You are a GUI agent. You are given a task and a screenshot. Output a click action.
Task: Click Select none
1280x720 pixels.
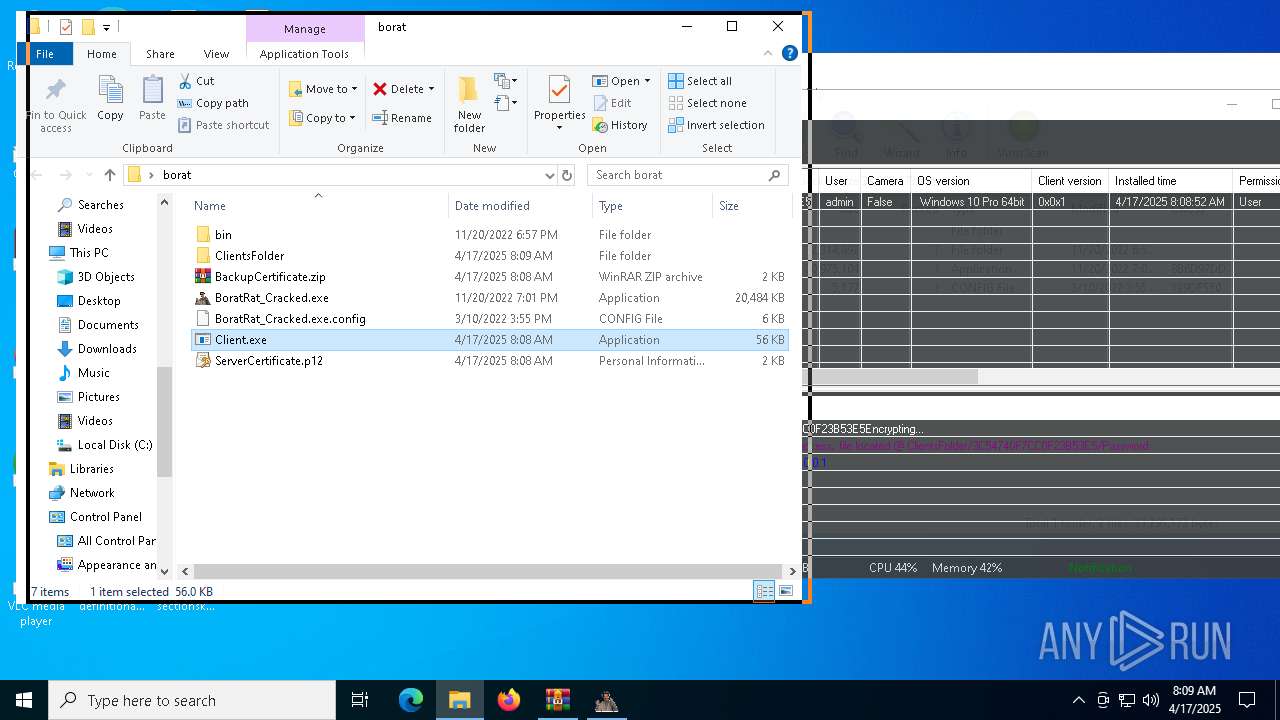point(707,103)
